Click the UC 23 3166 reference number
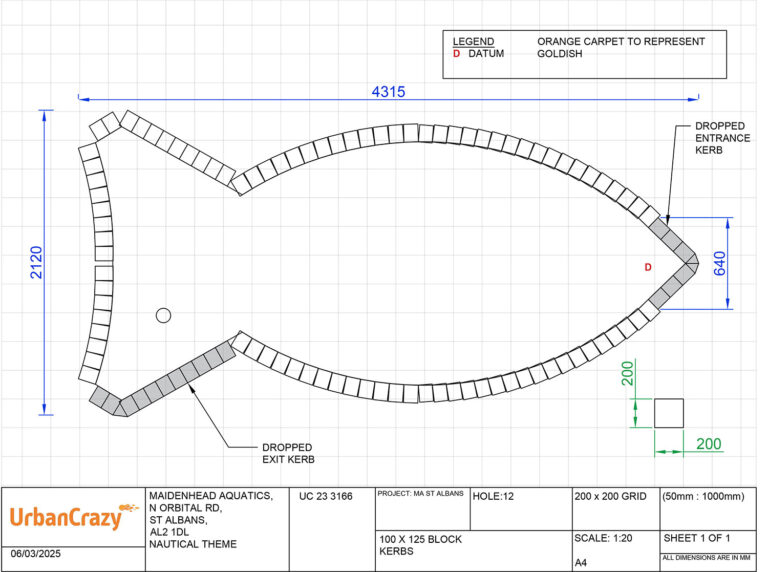 [x=326, y=496]
